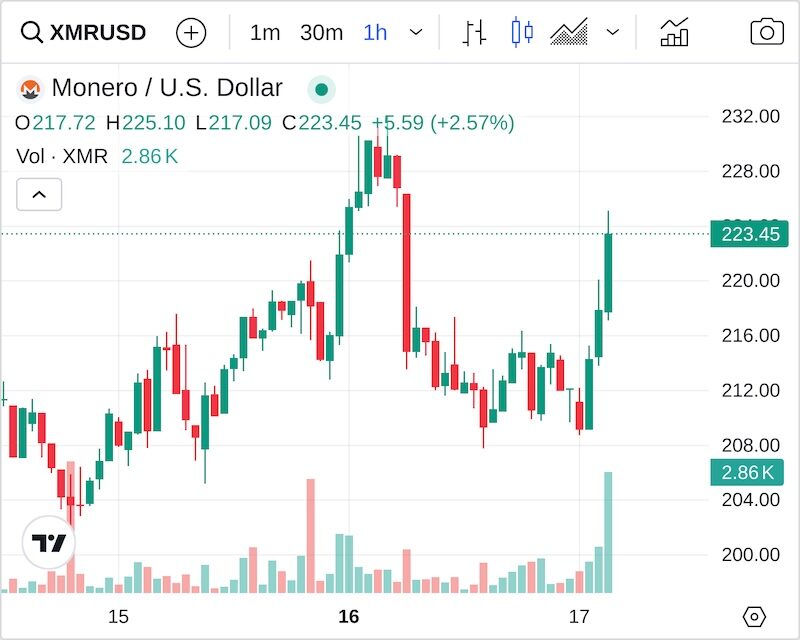Click the TradingView logo button
800x640 pixels.
(49, 543)
